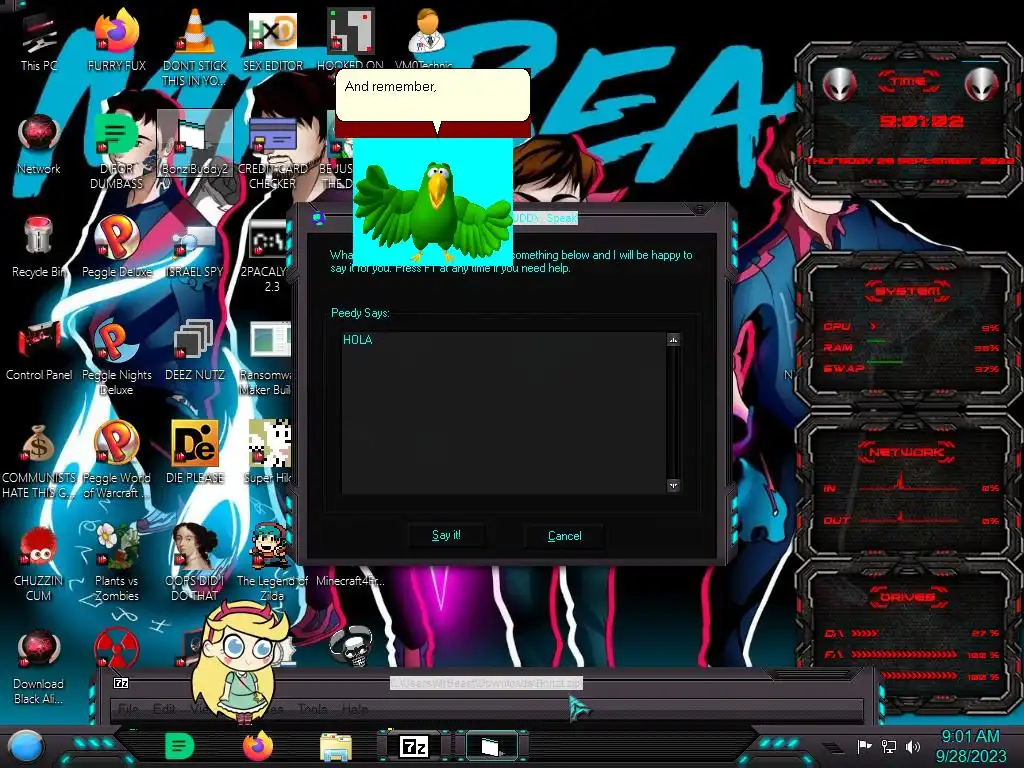Open the Super Hik pixel-art shortcut
The image size is (1024, 768).
[x=269, y=452]
